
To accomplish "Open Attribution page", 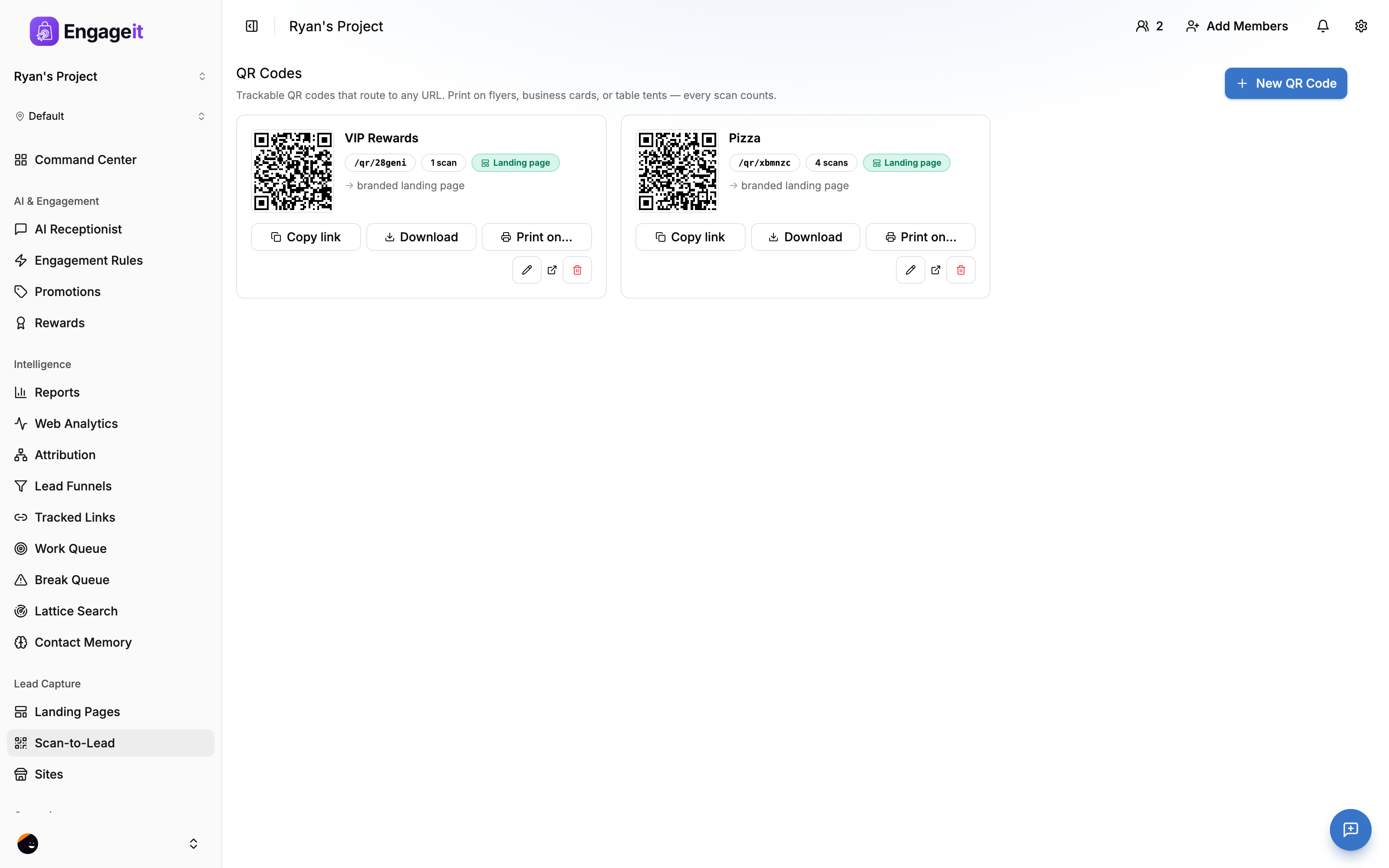I will [x=110, y=455].
